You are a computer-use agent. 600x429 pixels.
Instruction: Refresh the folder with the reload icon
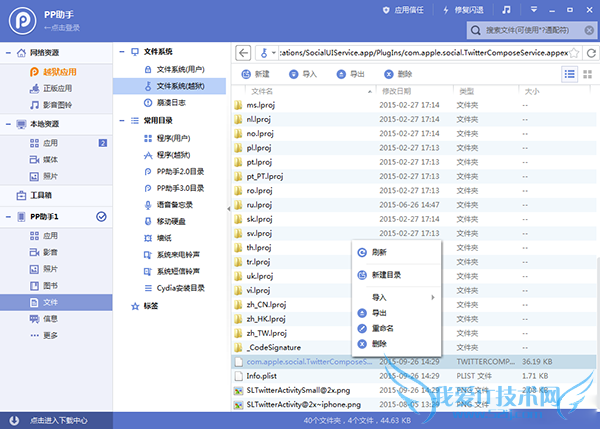[591, 53]
